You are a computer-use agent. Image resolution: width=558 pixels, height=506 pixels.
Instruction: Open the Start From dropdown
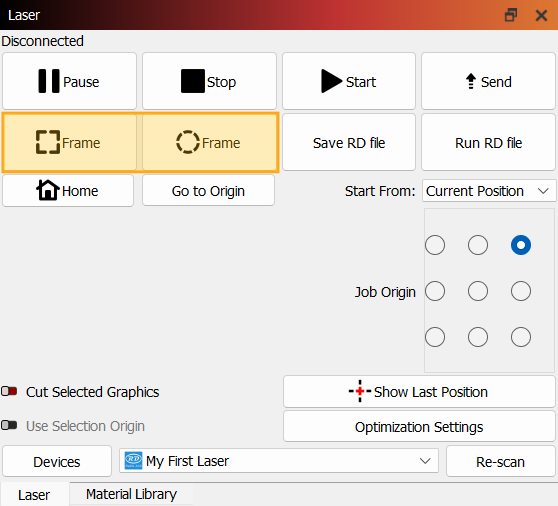[489, 191]
